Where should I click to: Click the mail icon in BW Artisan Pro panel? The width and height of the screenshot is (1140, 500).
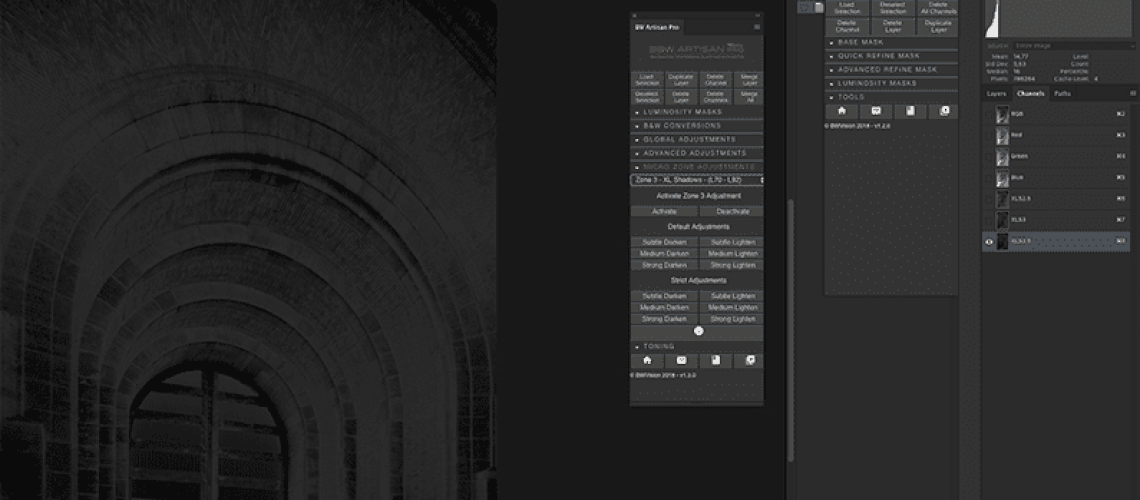[x=681, y=360]
